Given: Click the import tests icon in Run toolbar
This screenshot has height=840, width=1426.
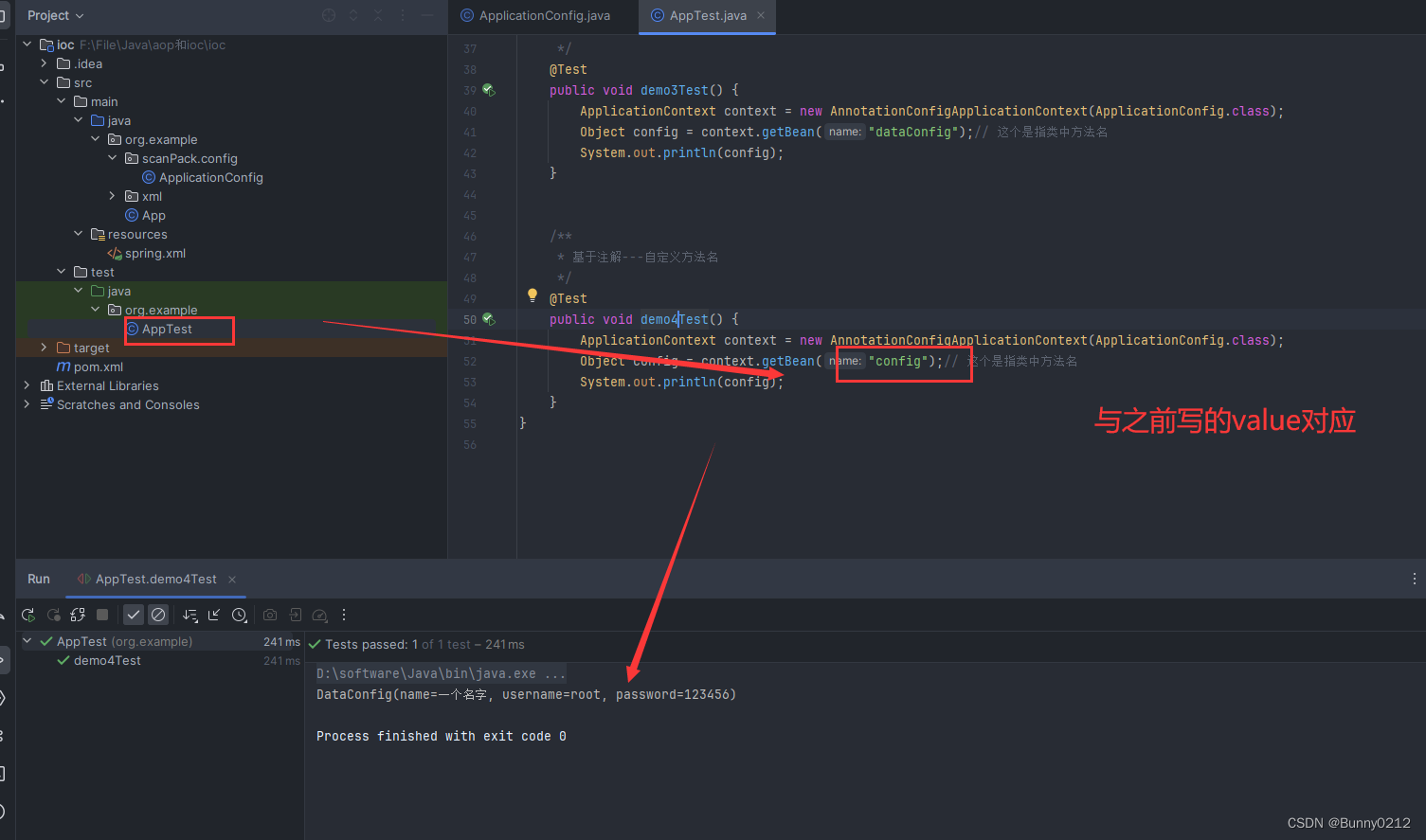Looking at the screenshot, I should tap(295, 615).
